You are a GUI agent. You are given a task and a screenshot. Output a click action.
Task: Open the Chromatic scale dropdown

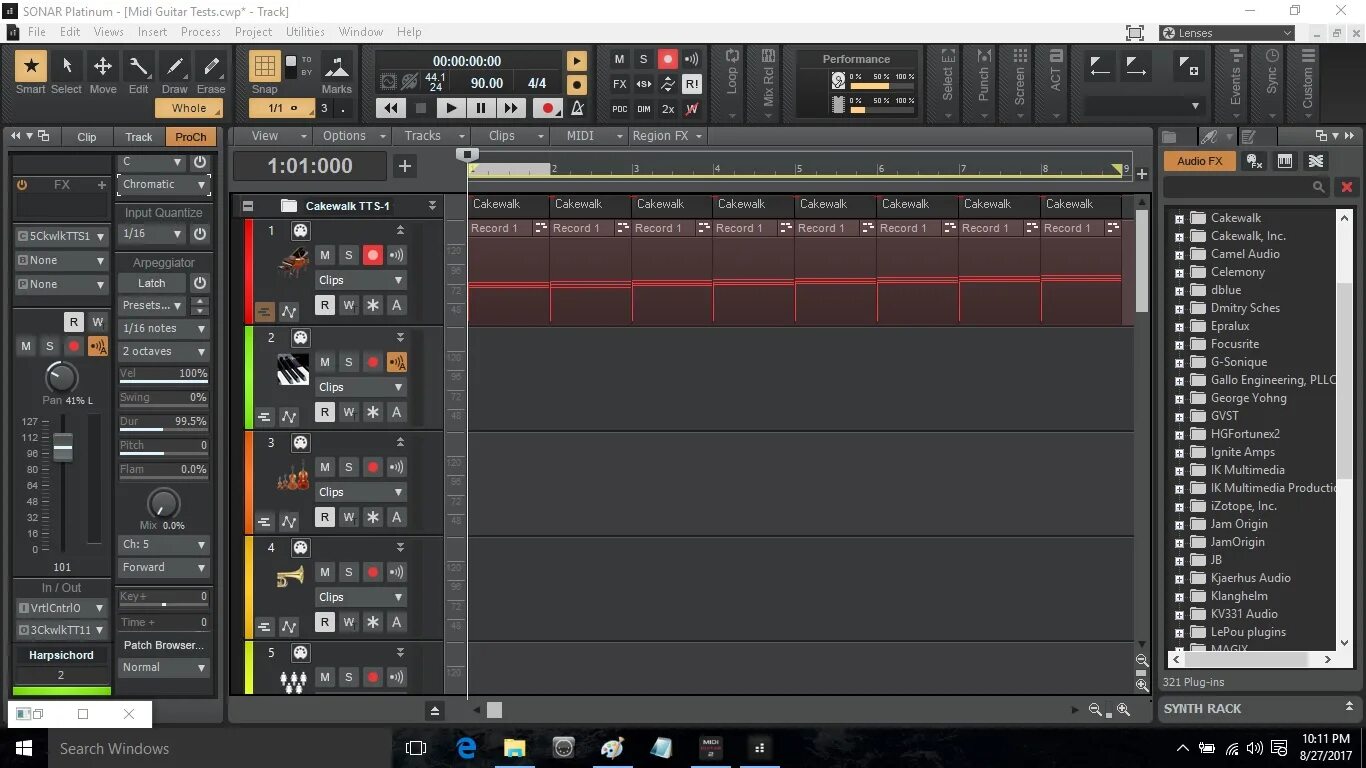pos(164,185)
